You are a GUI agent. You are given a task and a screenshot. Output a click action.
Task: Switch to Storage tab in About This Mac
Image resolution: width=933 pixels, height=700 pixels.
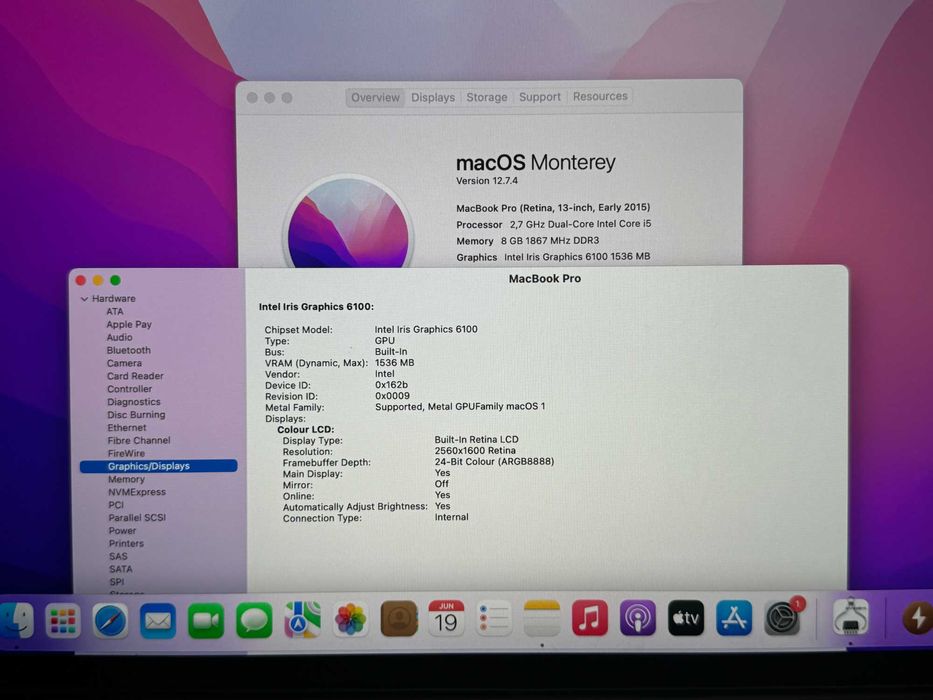point(487,97)
